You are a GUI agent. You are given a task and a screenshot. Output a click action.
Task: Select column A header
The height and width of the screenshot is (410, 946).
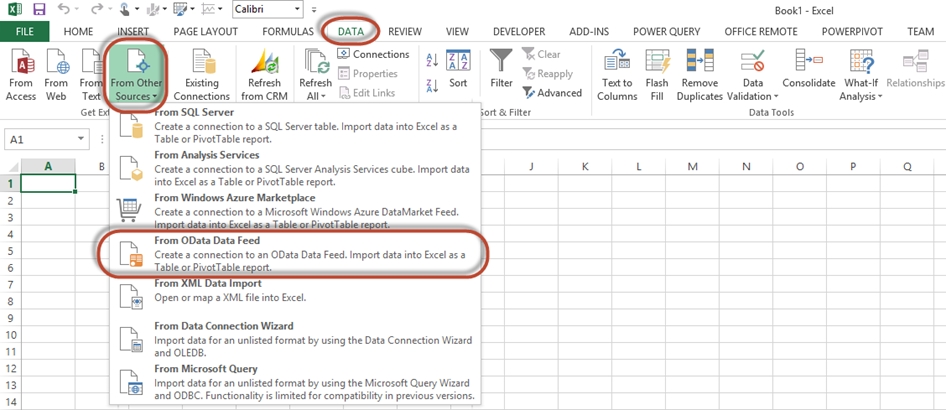(48, 166)
